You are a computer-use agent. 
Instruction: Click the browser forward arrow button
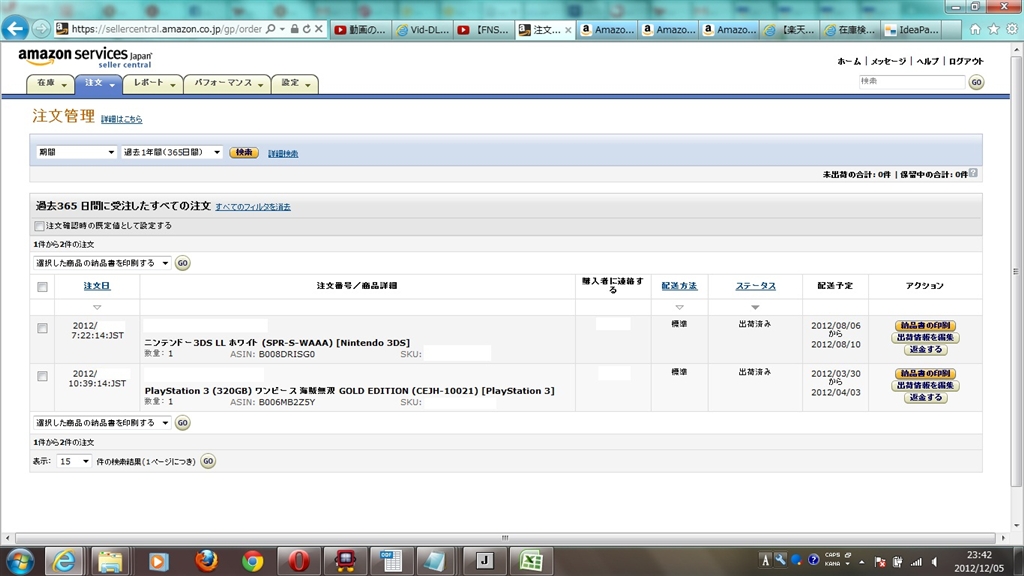tap(40, 29)
